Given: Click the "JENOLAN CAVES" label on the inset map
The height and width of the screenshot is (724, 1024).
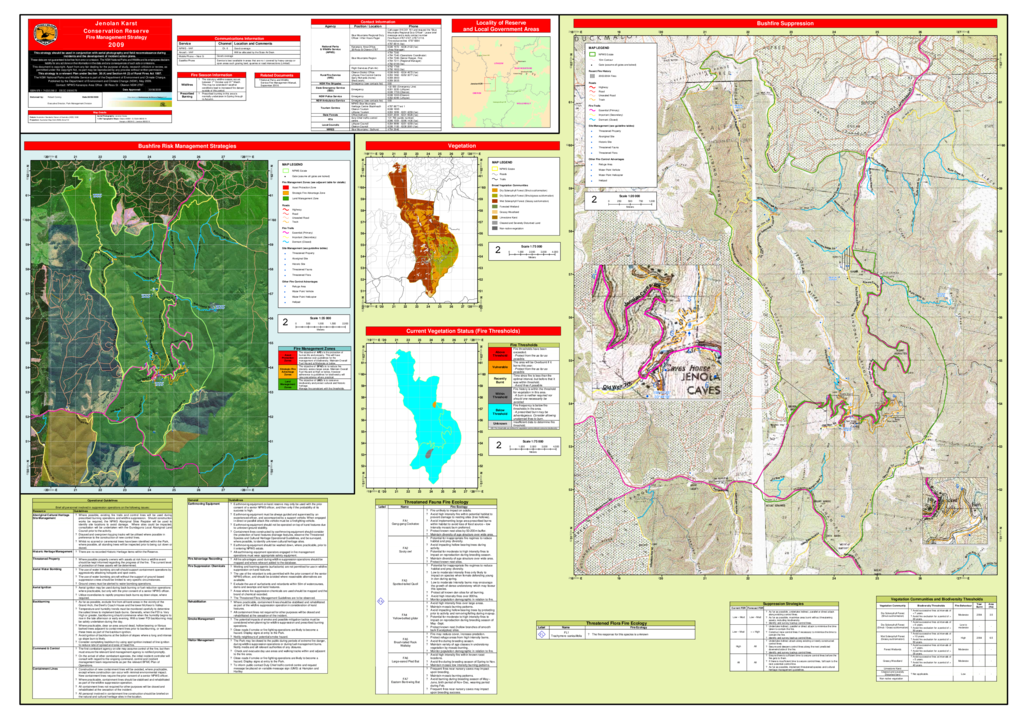Looking at the screenshot, I should click(x=701, y=383).
